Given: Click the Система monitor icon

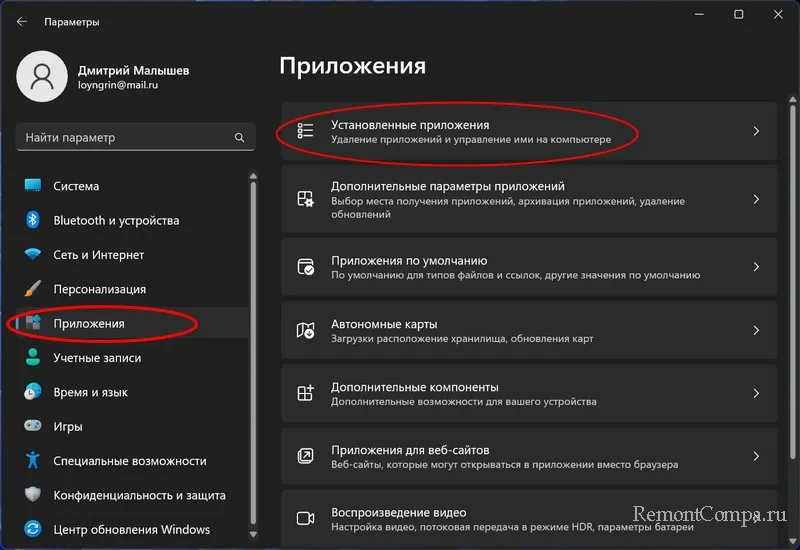Looking at the screenshot, I should (x=33, y=186).
